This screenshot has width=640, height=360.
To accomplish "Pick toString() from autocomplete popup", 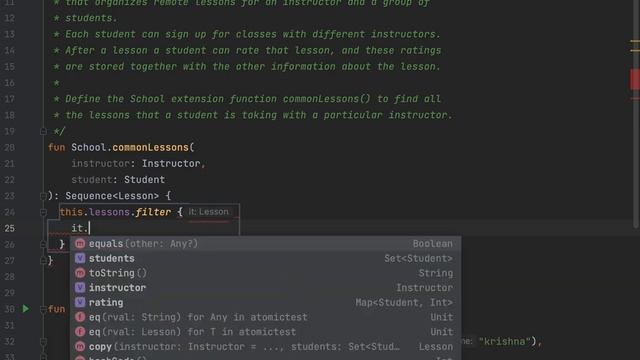I will coord(266,273).
